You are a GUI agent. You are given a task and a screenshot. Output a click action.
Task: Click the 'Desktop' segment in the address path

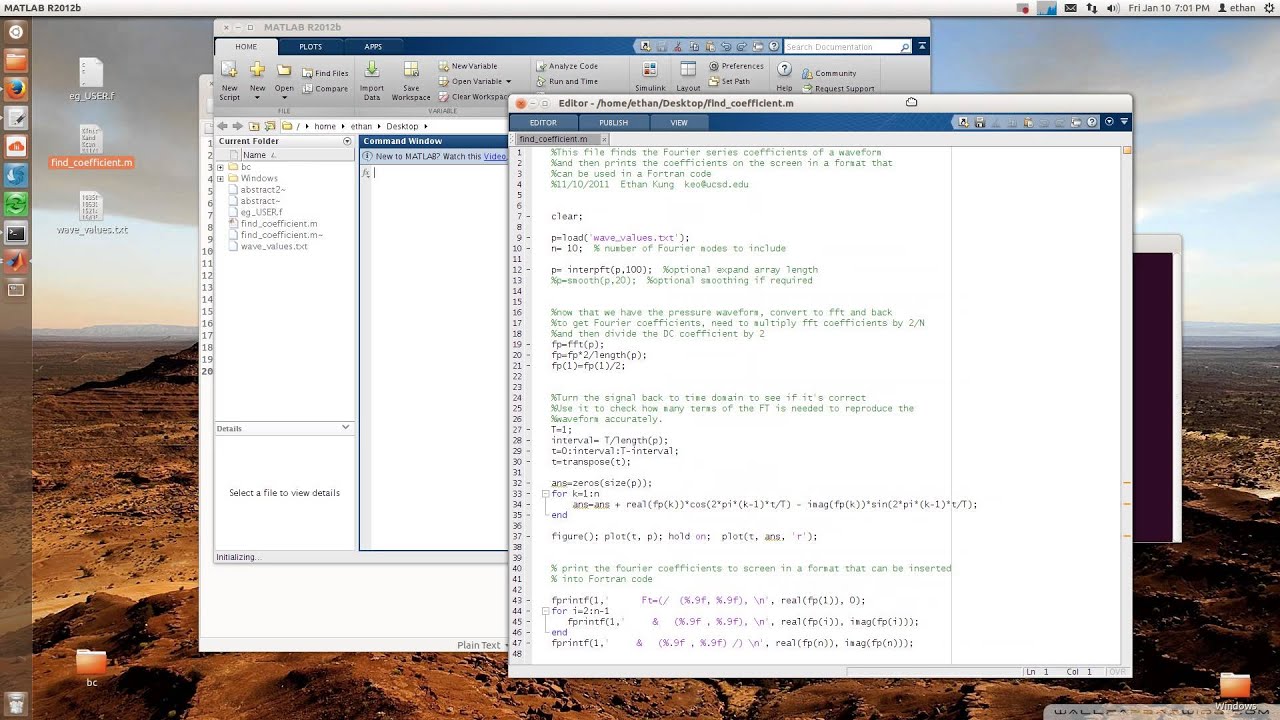pos(402,126)
